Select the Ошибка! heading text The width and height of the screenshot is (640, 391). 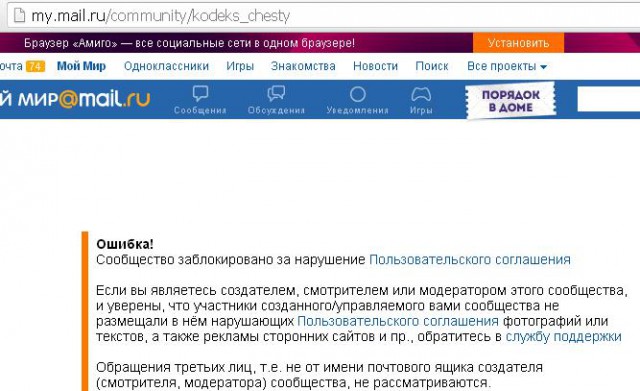(125, 244)
